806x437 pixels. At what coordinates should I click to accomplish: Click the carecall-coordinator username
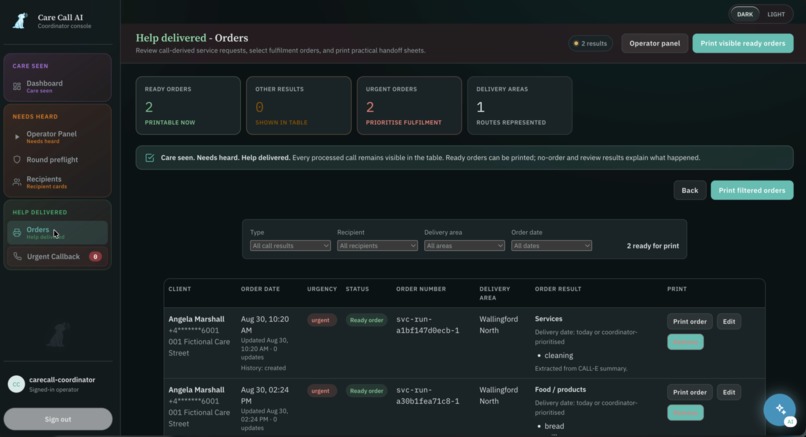[x=62, y=380]
